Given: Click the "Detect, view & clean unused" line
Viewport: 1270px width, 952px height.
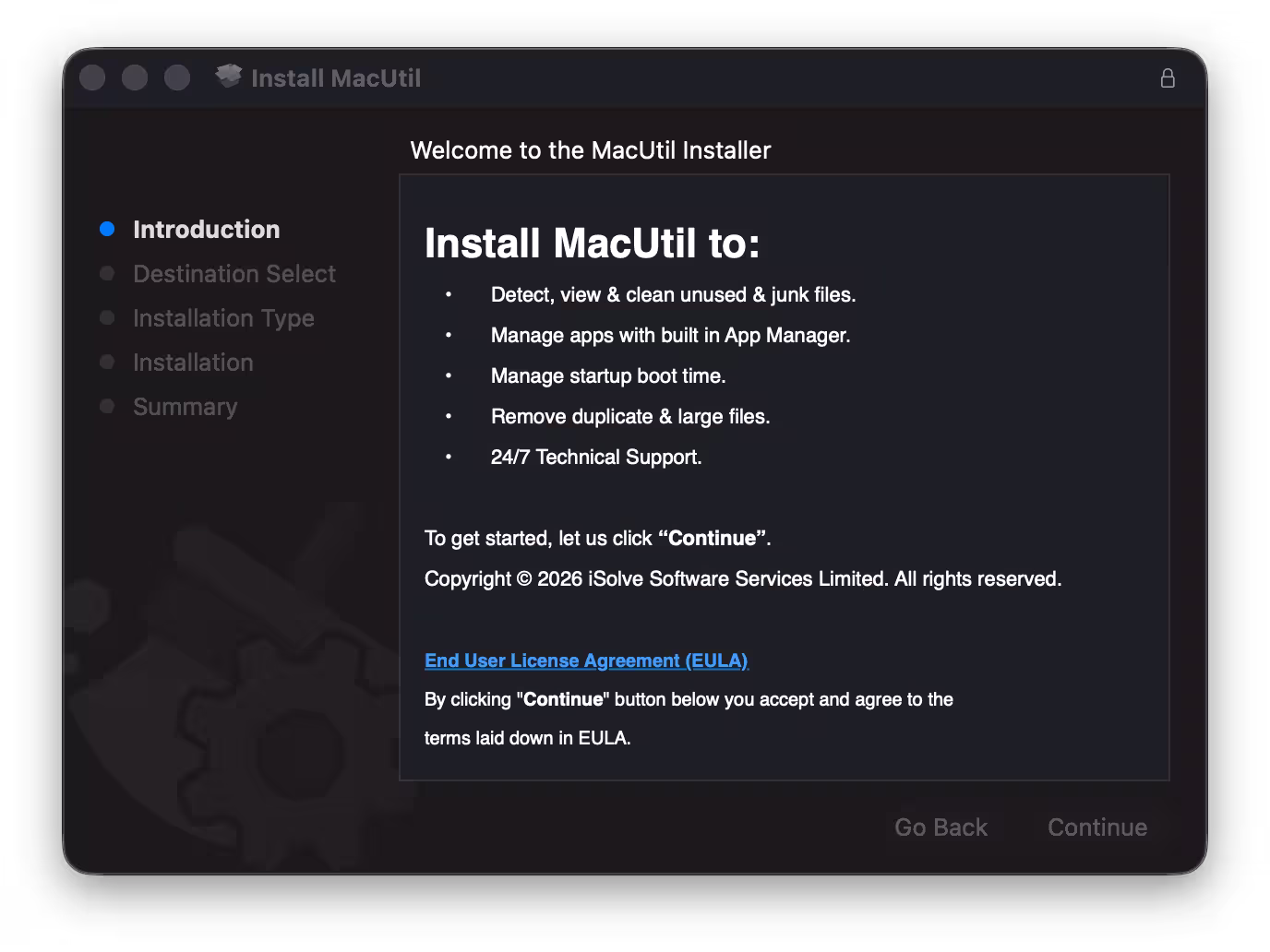Looking at the screenshot, I should click(674, 295).
